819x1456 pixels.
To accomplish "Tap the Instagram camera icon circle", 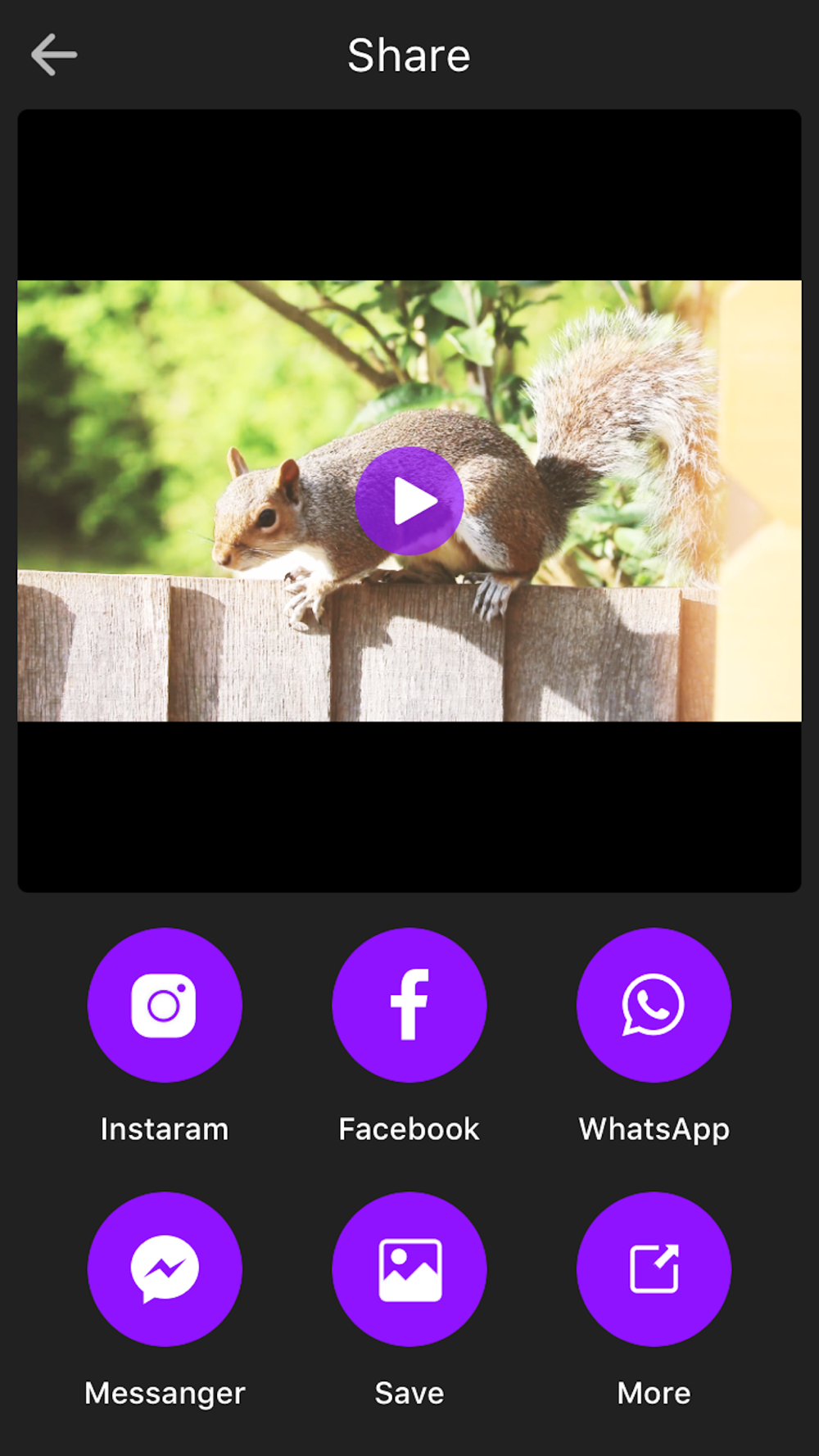I will point(165,1005).
